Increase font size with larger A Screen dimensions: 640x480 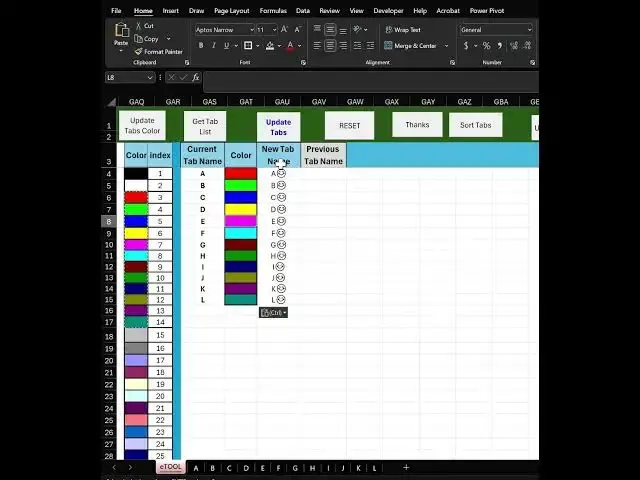284,29
